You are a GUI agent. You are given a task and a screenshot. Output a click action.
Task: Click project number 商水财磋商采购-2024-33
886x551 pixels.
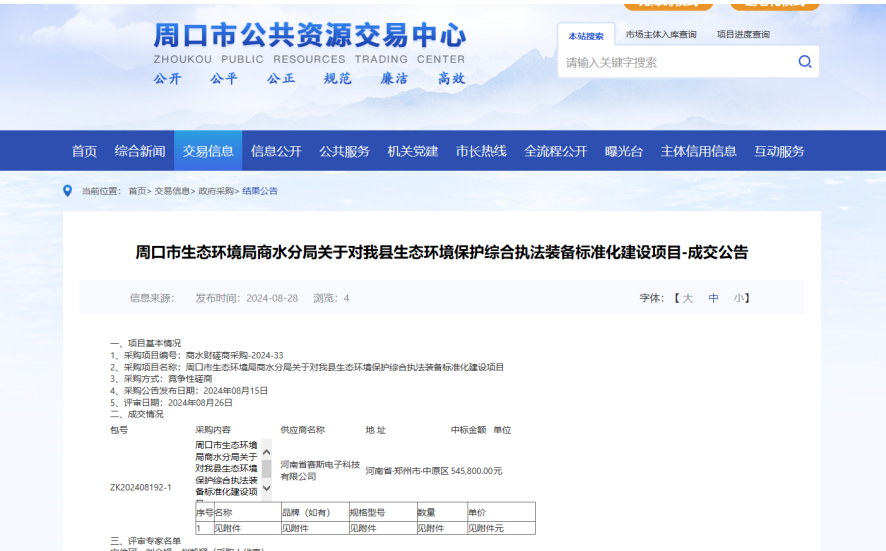[x=234, y=355]
